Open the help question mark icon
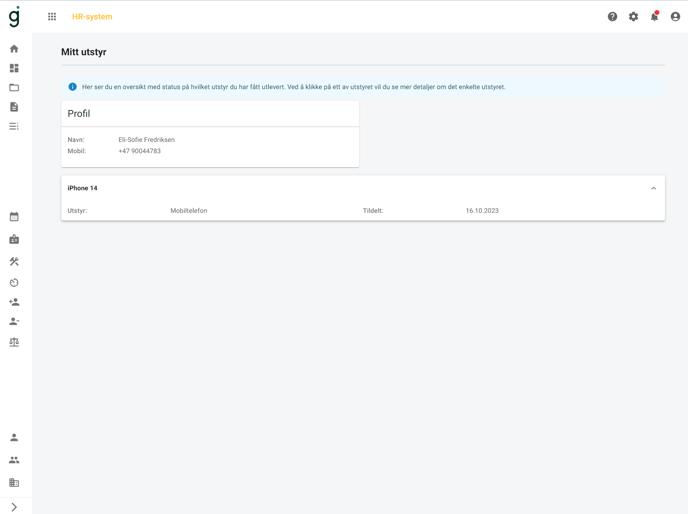This screenshot has width=688, height=514. (612, 17)
